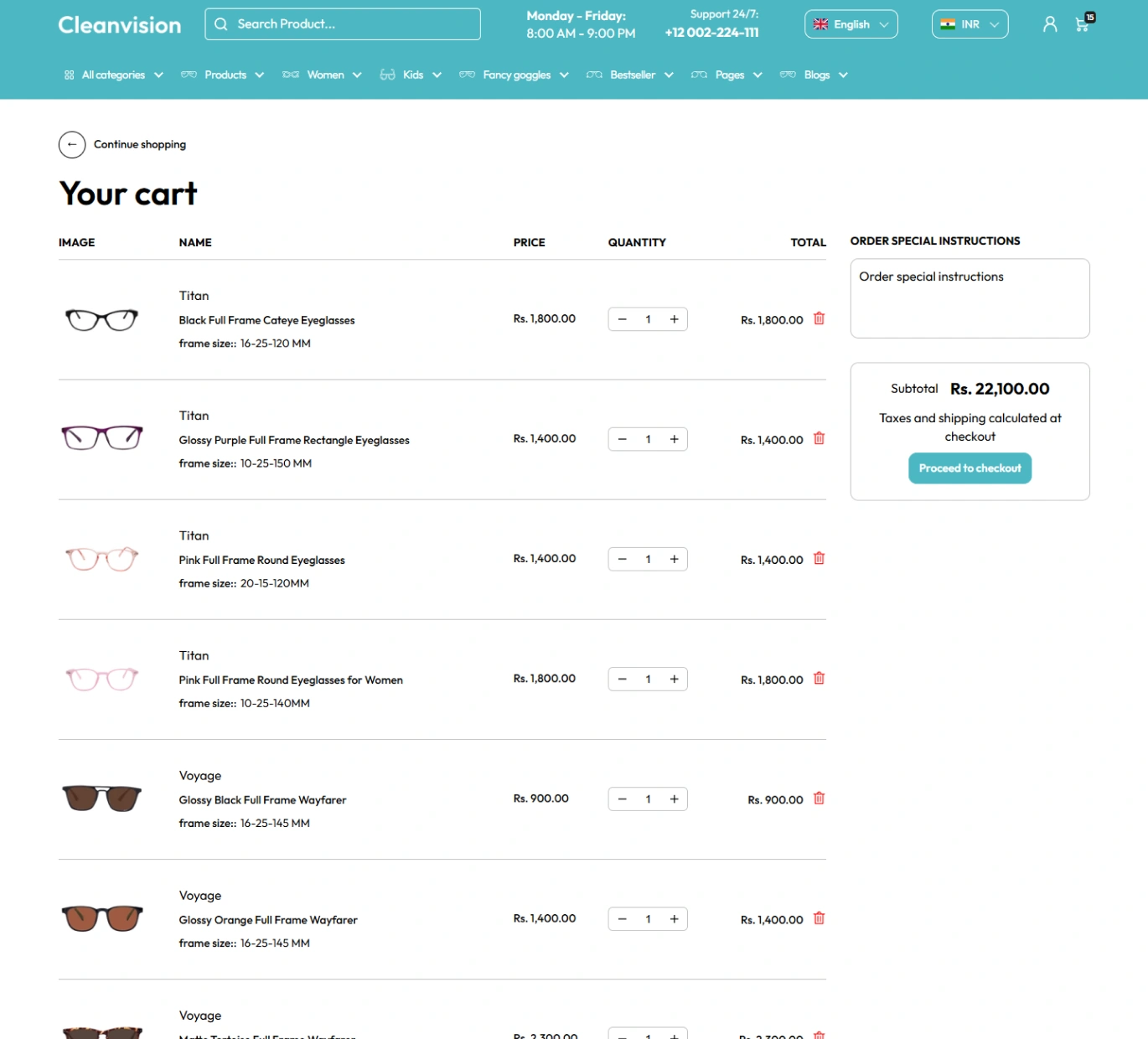Image resolution: width=1148 pixels, height=1039 pixels.
Task: Click Continue shopping link
Action: (140, 144)
